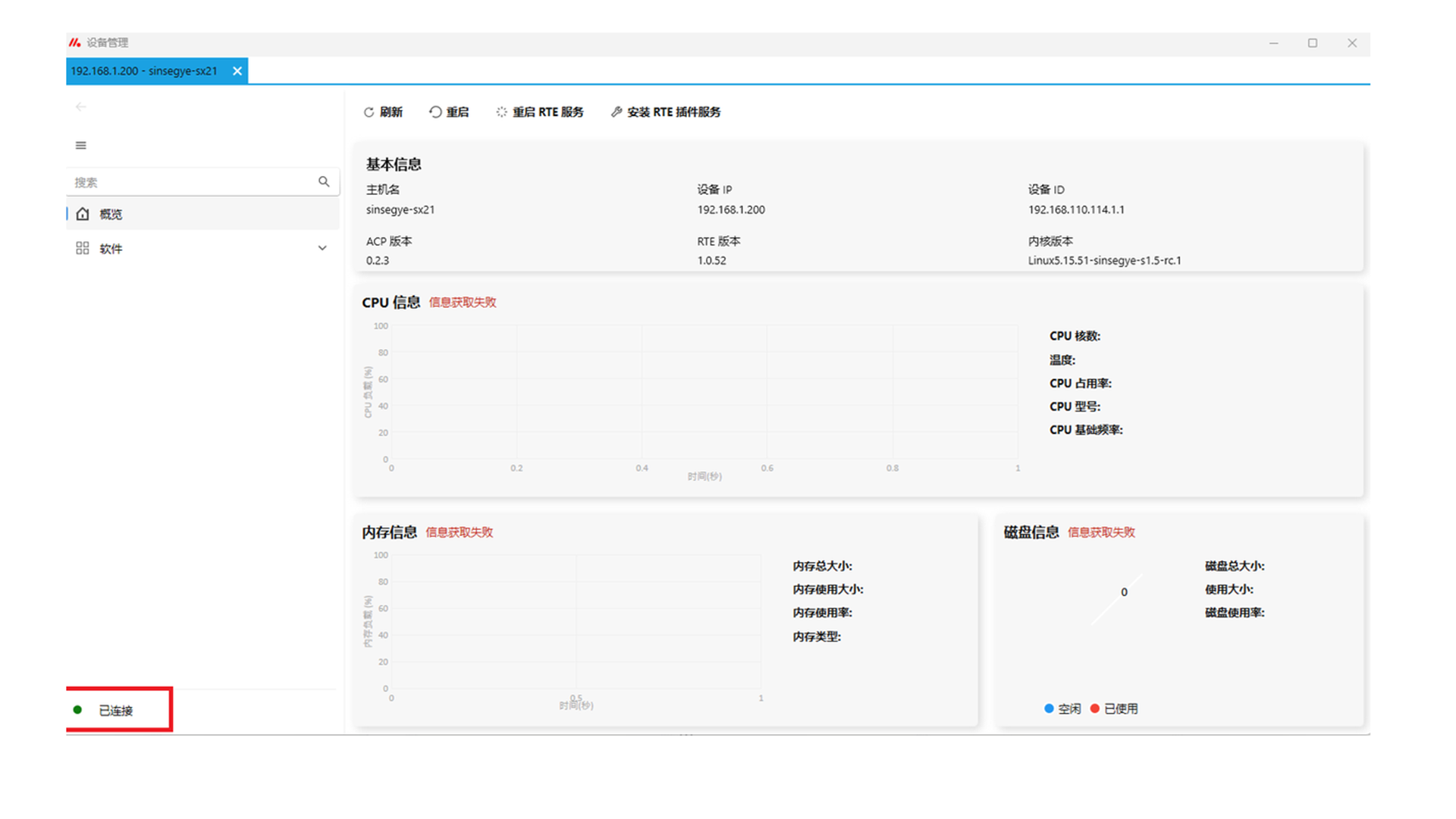Click the refresh icon labeled 刷新
Image resolution: width=1456 pixels, height=819 pixels.
click(x=369, y=112)
